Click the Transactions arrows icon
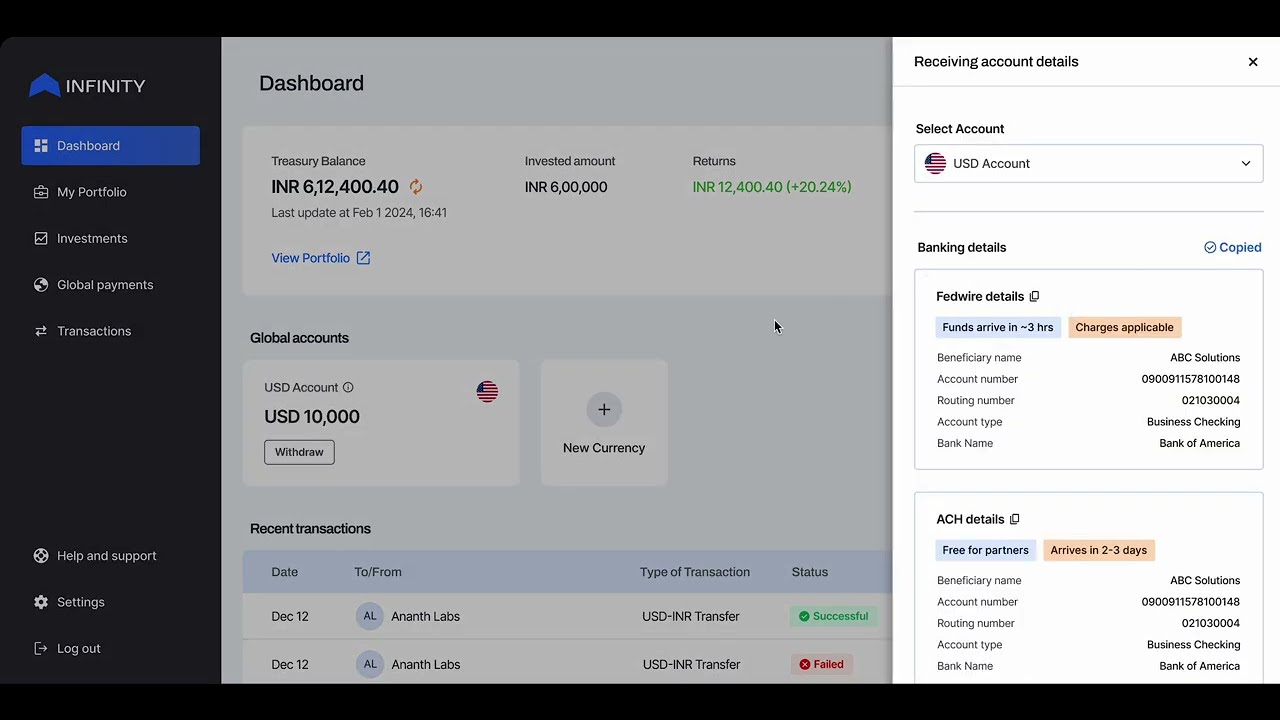The width and height of the screenshot is (1280, 720). (x=41, y=331)
